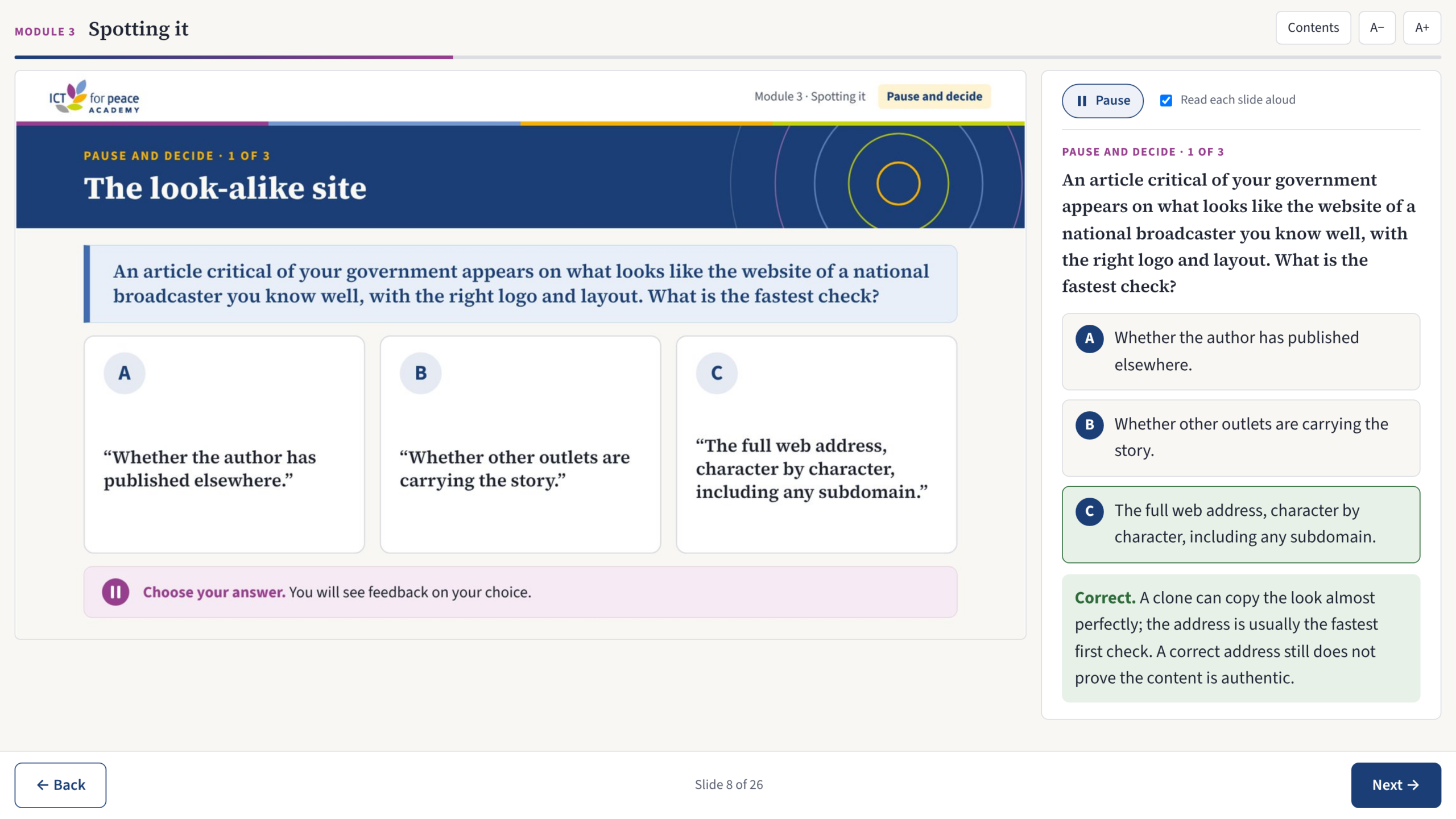
Task: Click the B letter badge on slide card
Action: click(x=420, y=373)
